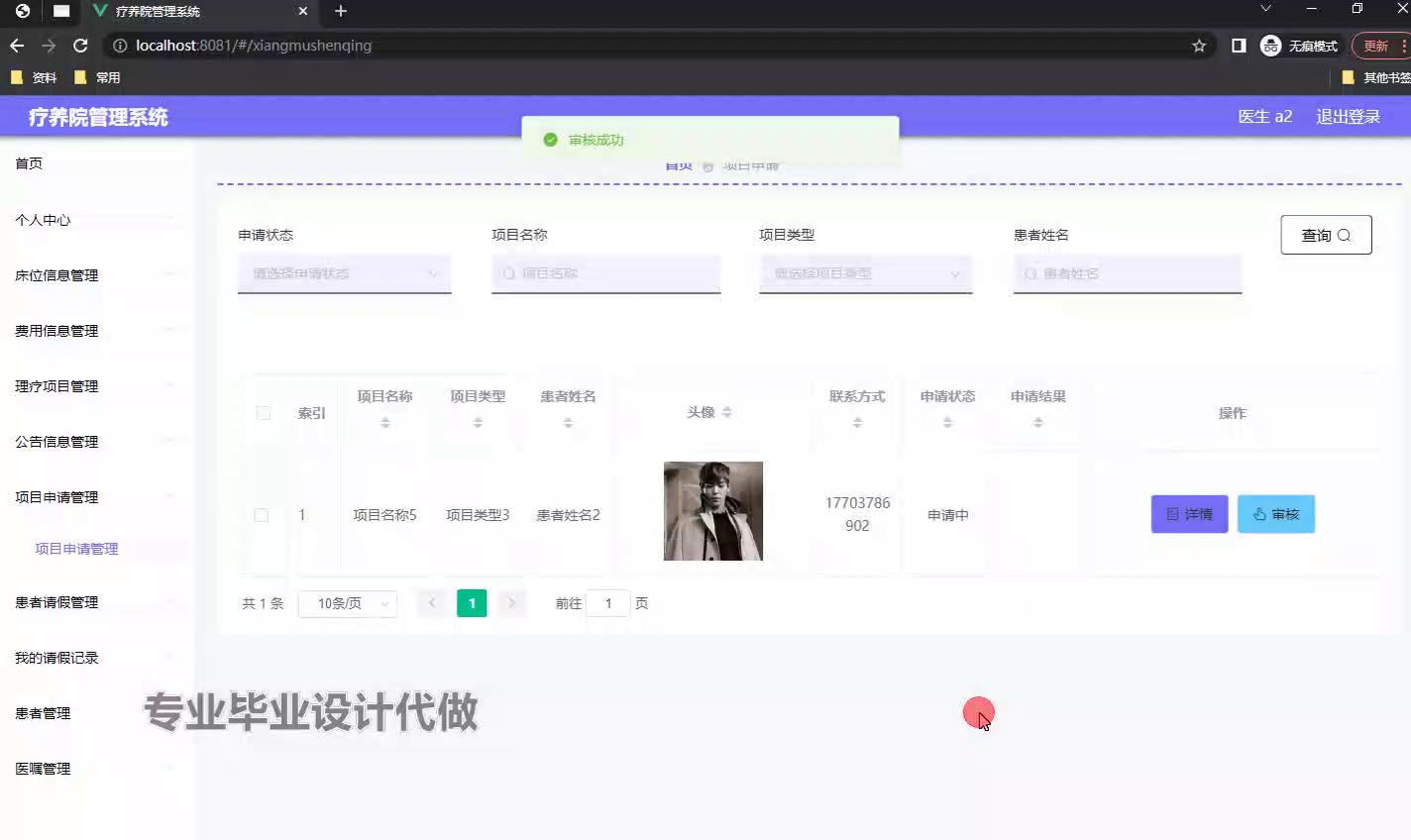The width and height of the screenshot is (1411, 840).
Task: Open the browser side panel icon
Action: pos(1239,46)
